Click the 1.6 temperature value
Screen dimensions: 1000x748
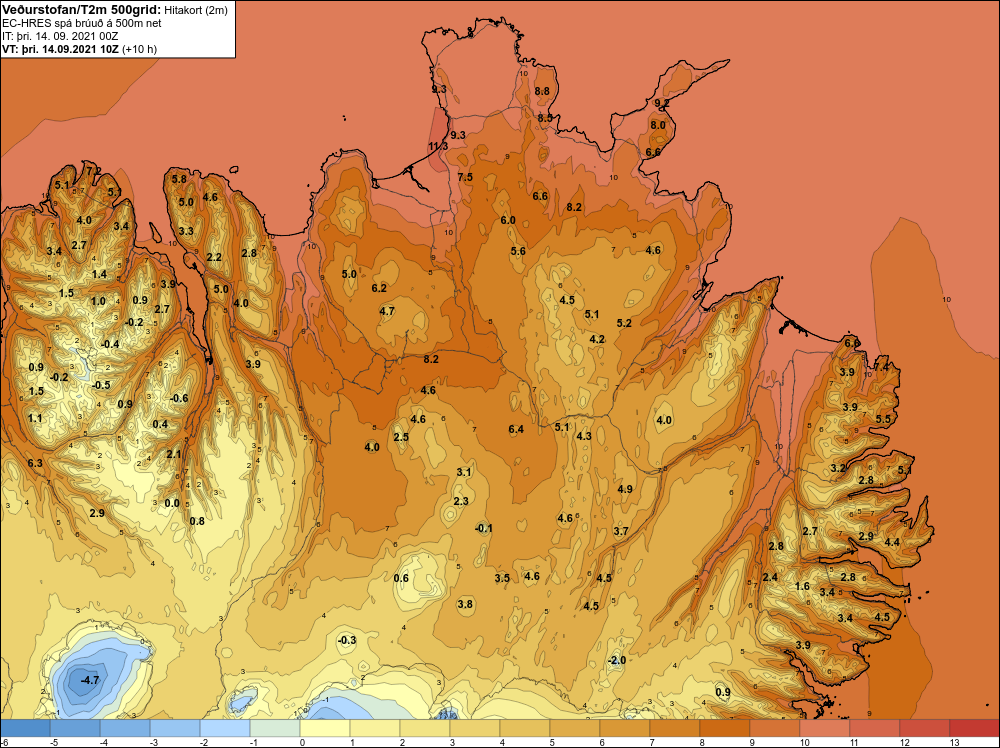point(802,587)
